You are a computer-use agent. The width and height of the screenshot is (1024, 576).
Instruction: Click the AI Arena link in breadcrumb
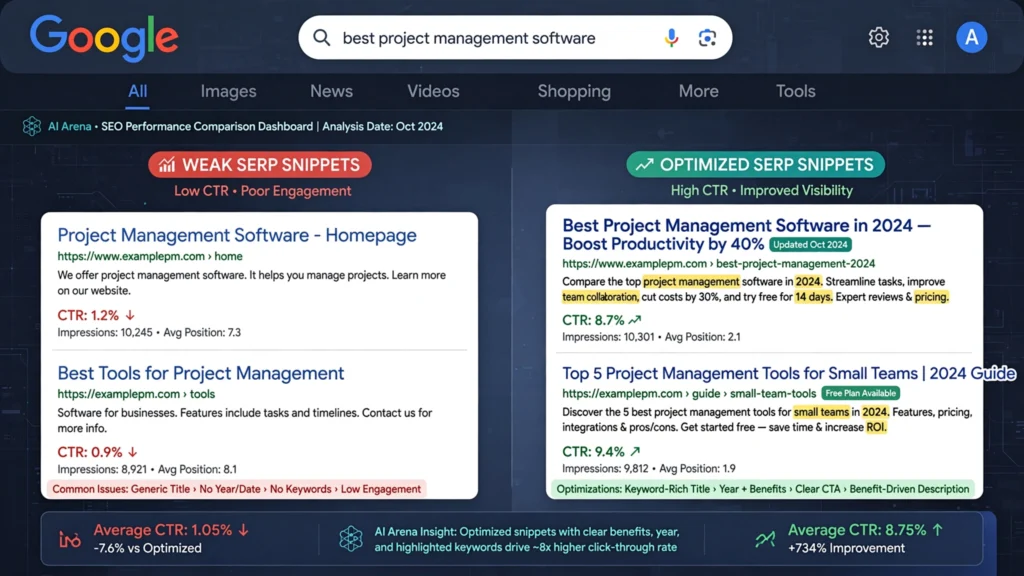(x=69, y=127)
